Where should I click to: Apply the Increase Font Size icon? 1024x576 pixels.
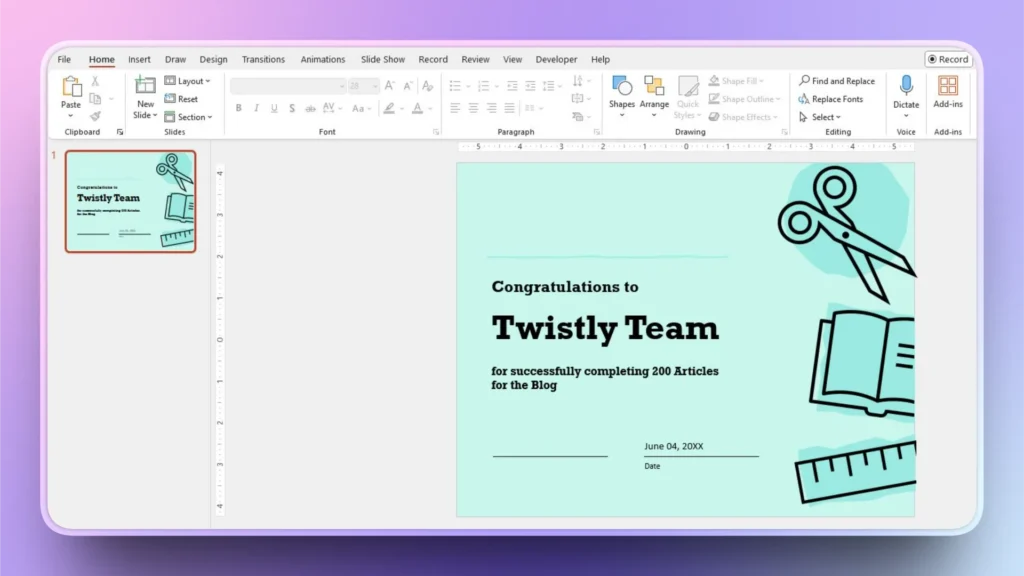(x=390, y=84)
